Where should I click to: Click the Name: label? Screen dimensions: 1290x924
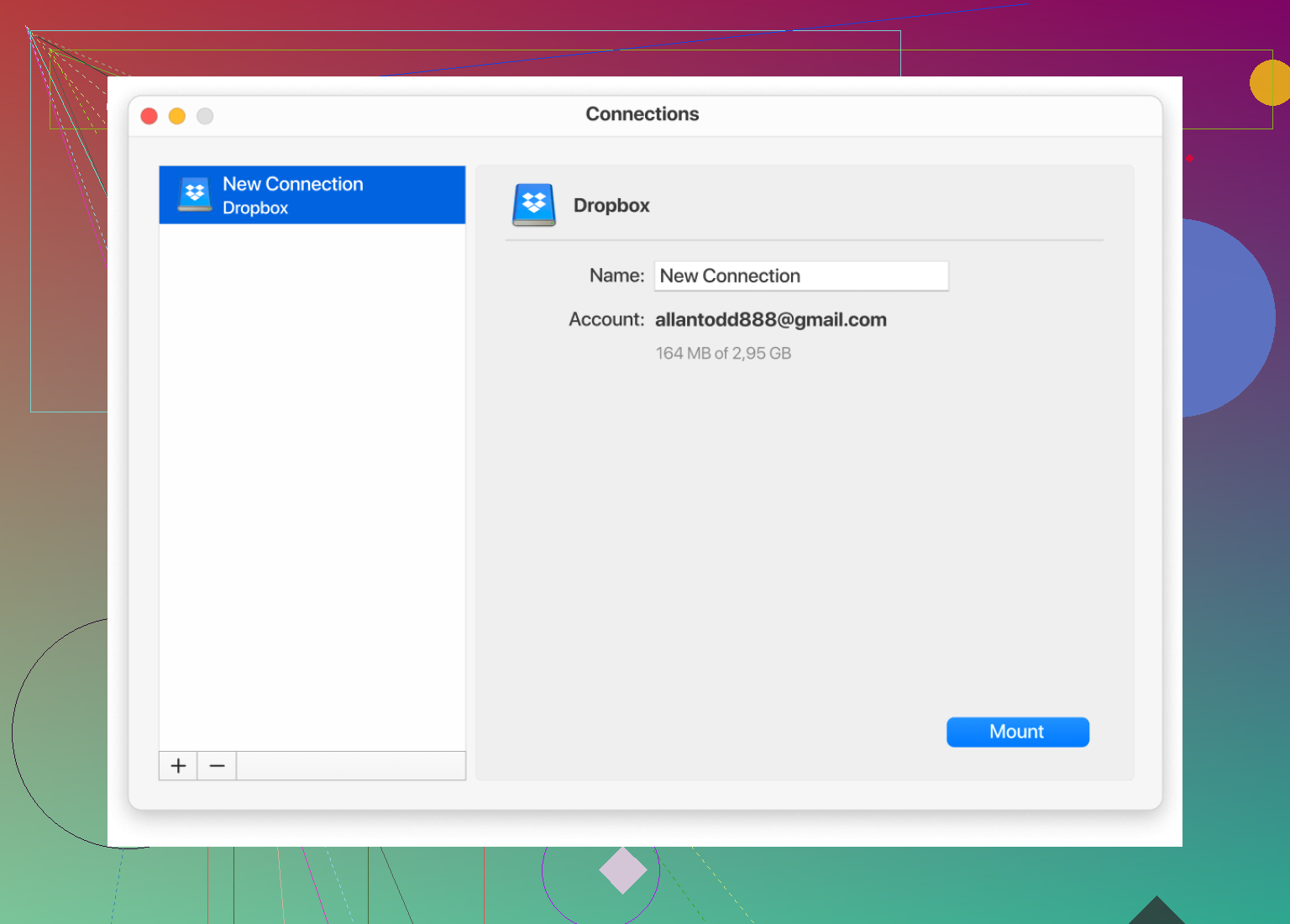point(616,276)
